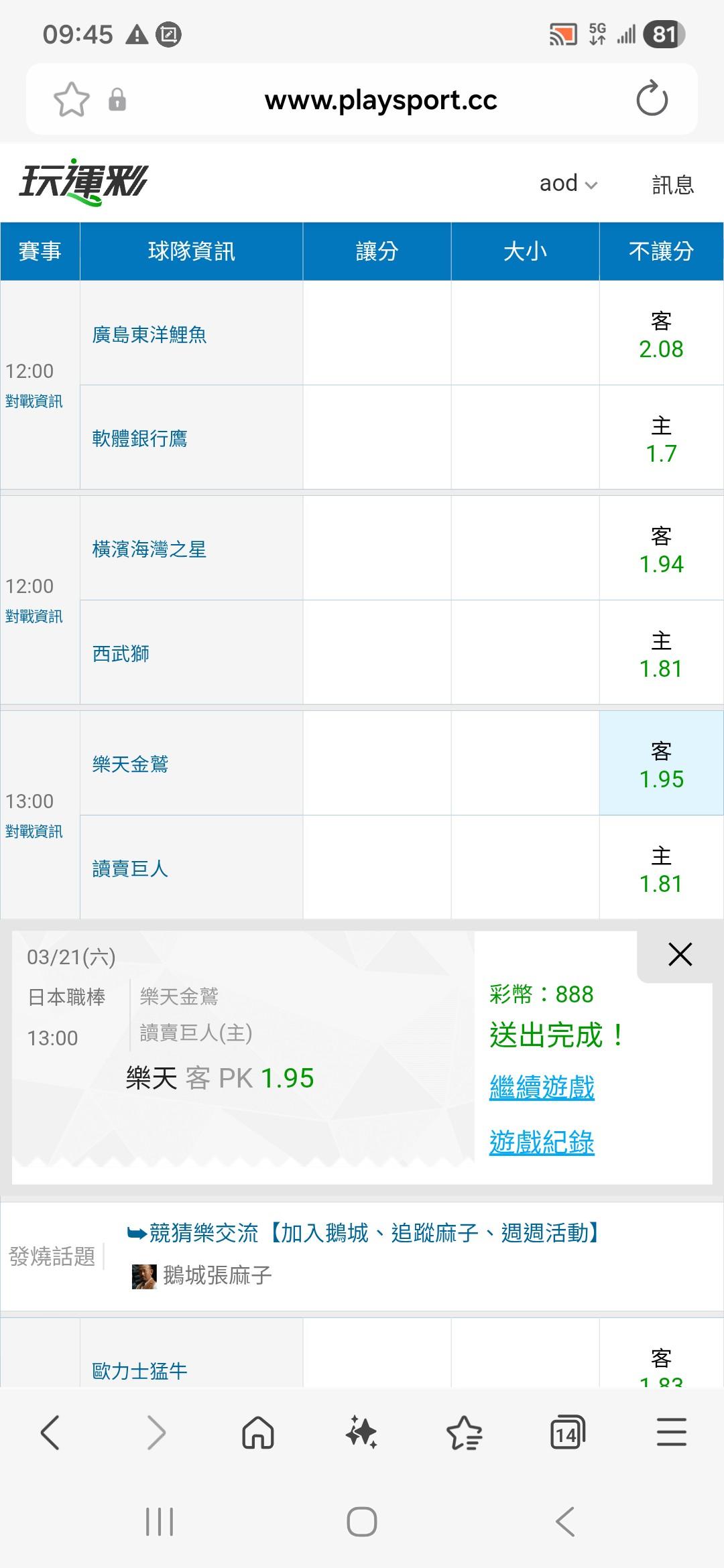This screenshot has height=1568, width=724.
Task: Go back with browser back arrow
Action: click(x=51, y=1433)
